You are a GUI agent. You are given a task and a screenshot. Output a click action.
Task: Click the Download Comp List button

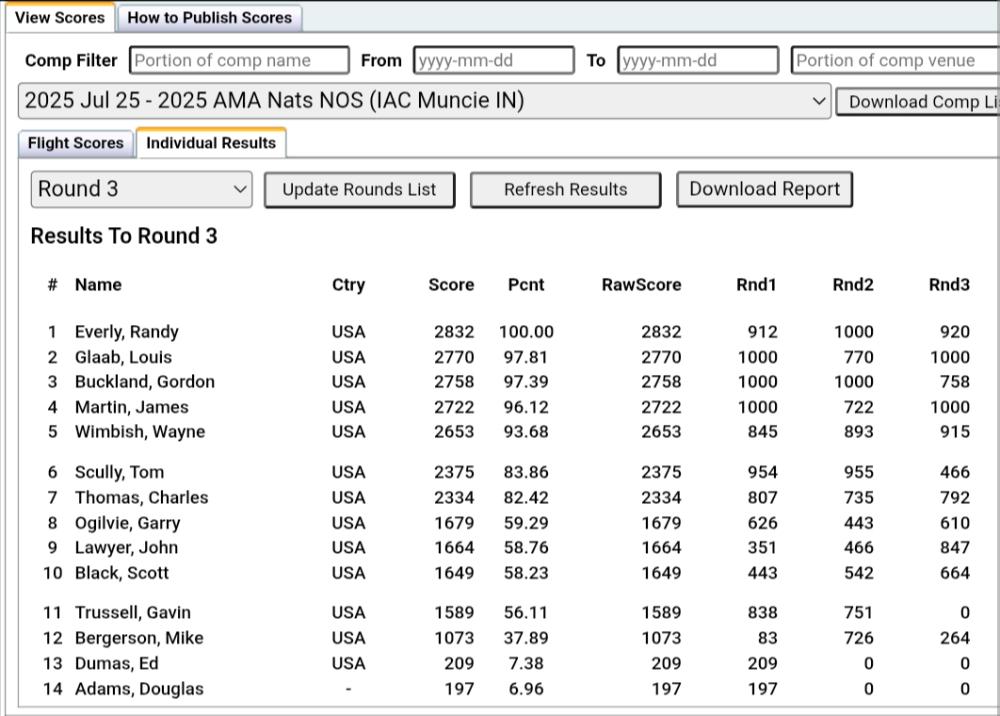(x=918, y=101)
